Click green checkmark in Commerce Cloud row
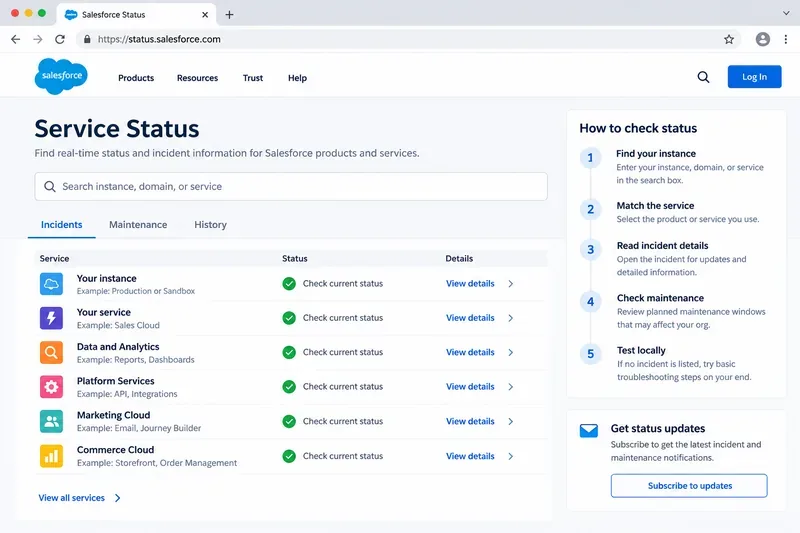This screenshot has height=533, width=800. tap(289, 456)
